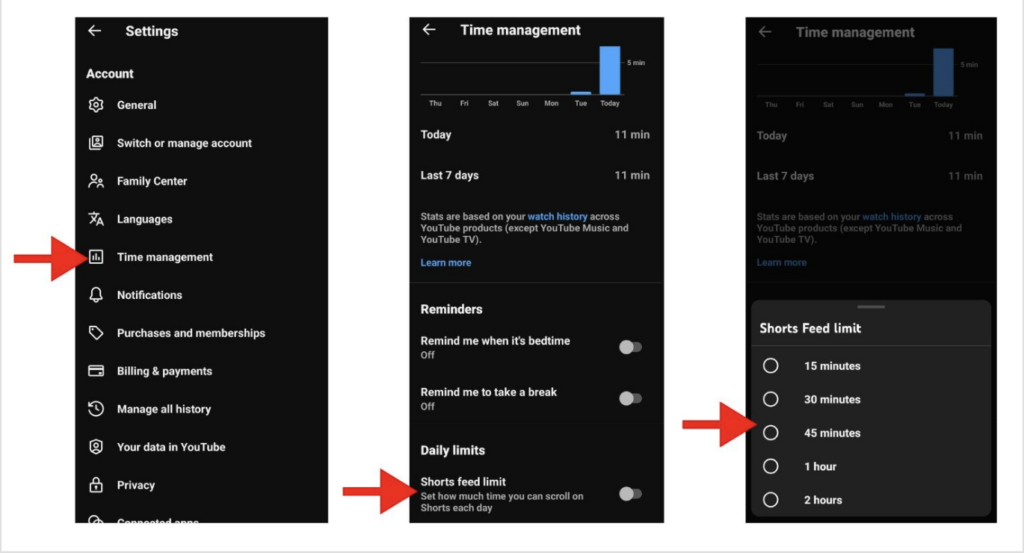Open Billing & payments menu item
1024x553 pixels.
tap(164, 371)
